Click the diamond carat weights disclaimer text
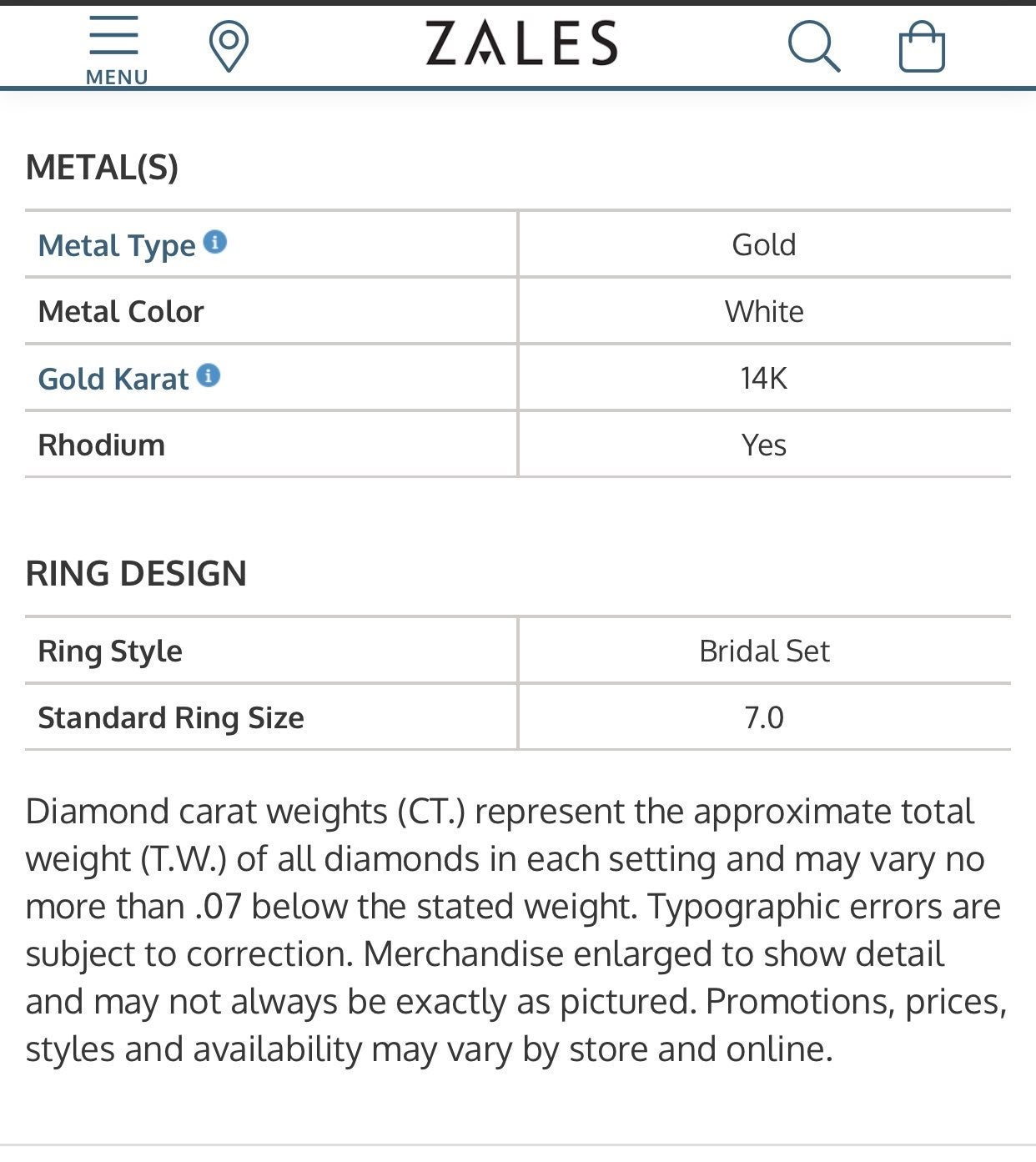This screenshot has height=1162, width=1036. [516, 930]
